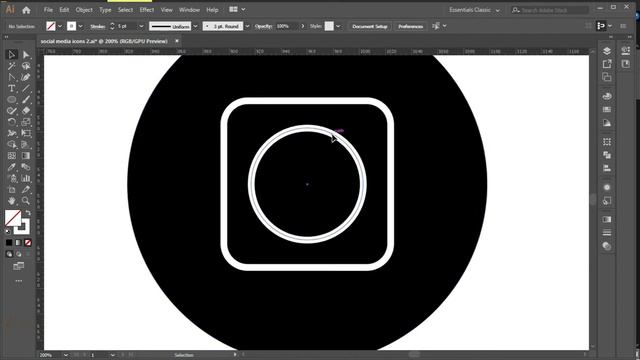The width and height of the screenshot is (640, 360).
Task: Open the Asset Export panel
Action: [607, 64]
